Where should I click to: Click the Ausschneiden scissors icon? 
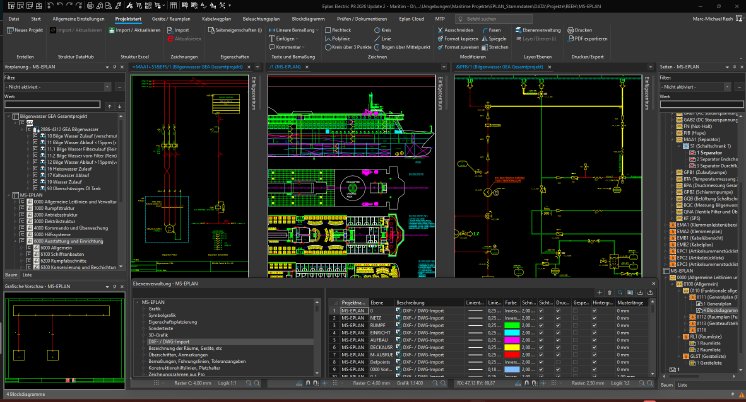[x=440, y=30]
